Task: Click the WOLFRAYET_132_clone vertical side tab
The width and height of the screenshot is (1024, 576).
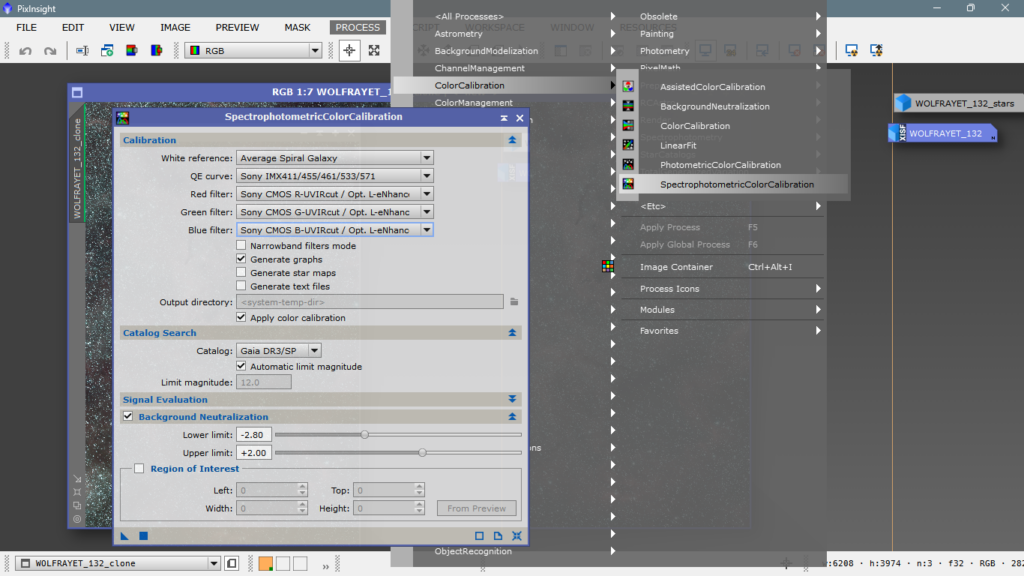Action: point(77,168)
